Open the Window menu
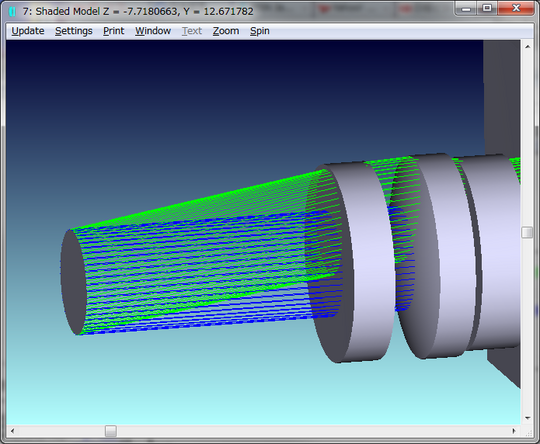The height and width of the screenshot is (444, 540). point(153,31)
